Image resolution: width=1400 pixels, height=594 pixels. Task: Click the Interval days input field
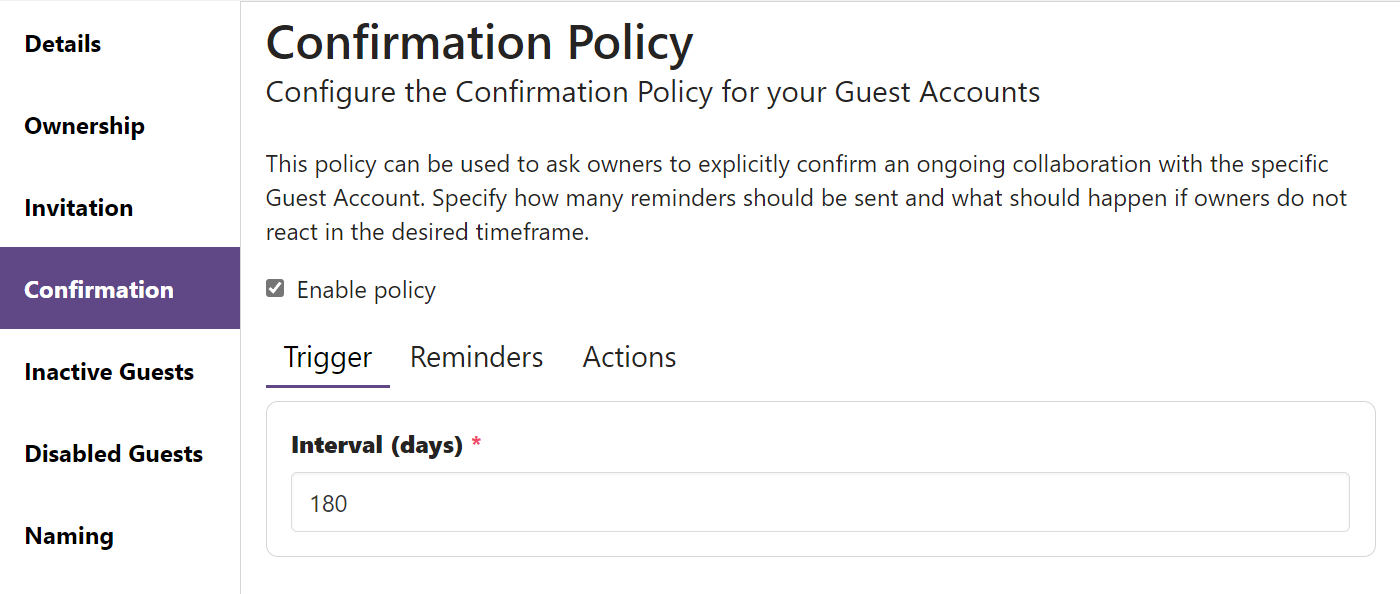click(818, 502)
